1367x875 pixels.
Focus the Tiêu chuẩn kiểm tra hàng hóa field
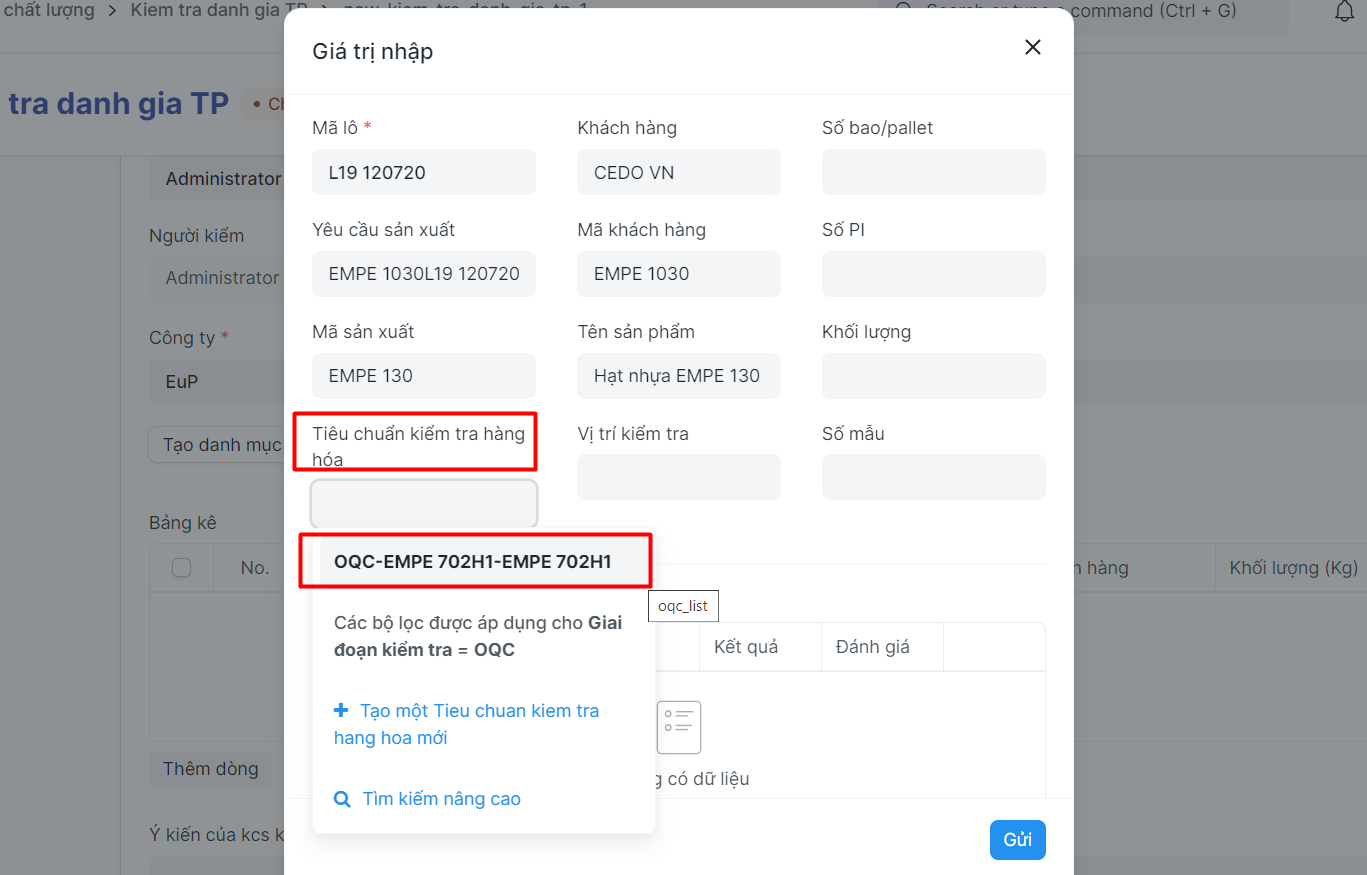click(424, 503)
